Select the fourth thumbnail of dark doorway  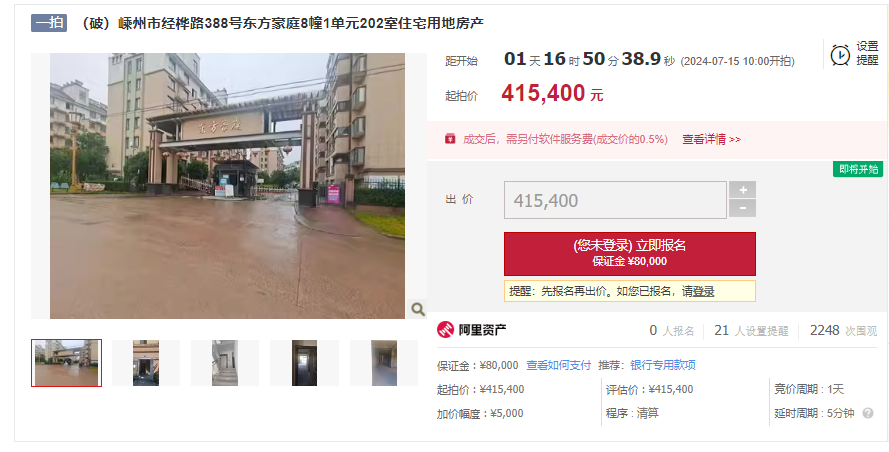click(x=304, y=363)
